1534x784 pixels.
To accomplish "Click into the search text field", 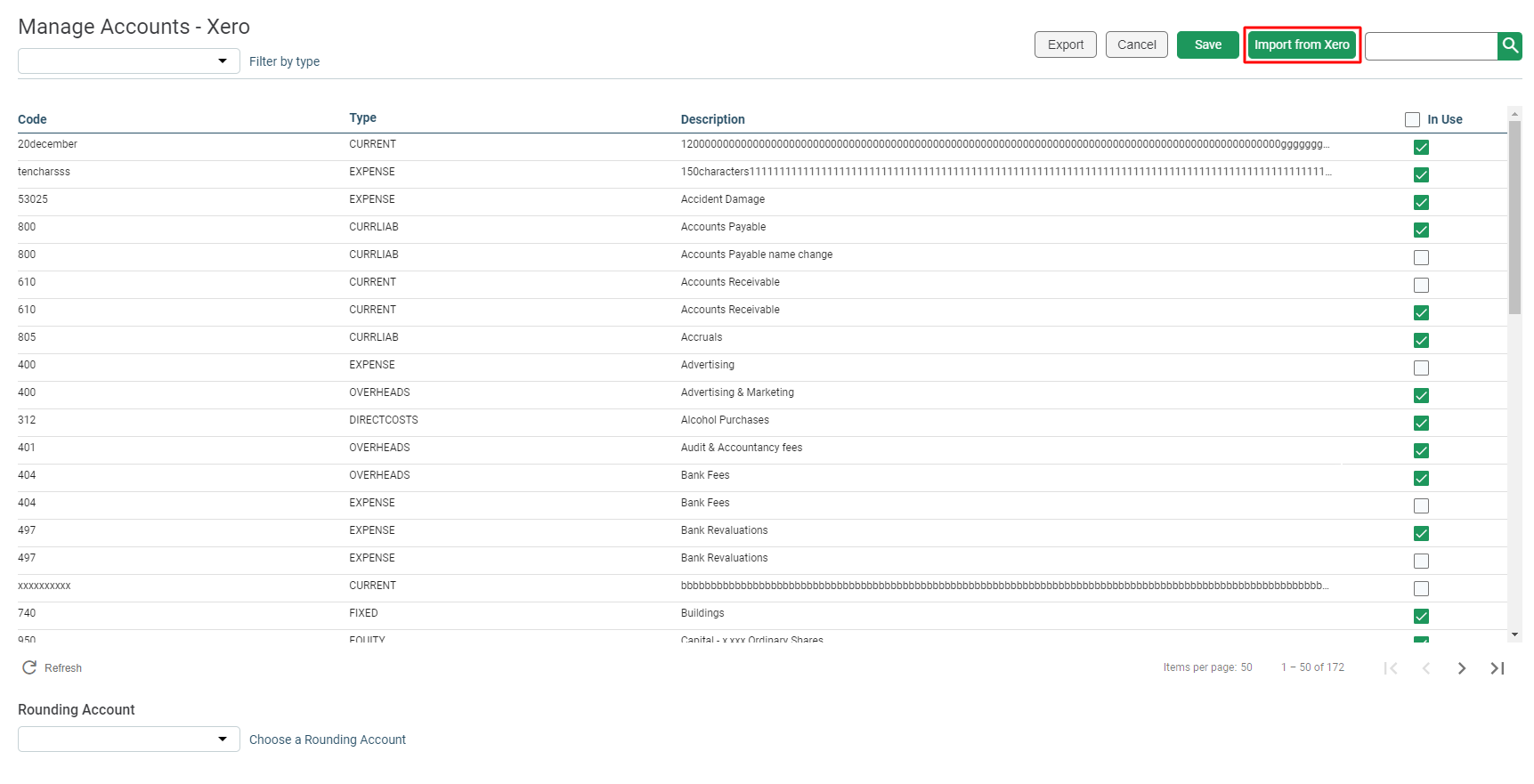I will (1432, 45).
